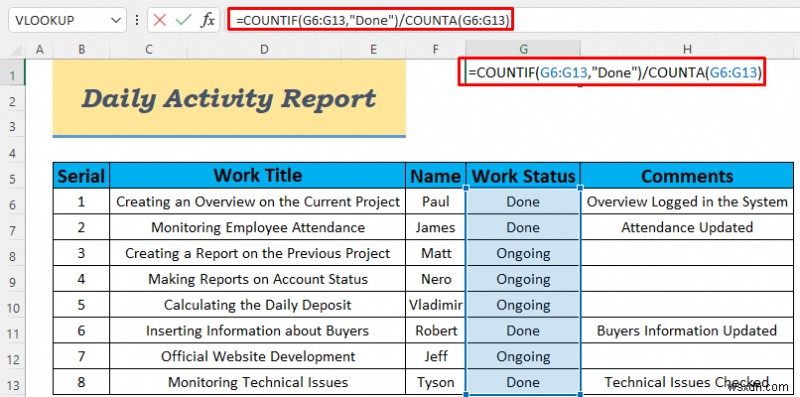Select cell 'Creating an Overview on the Current Project'

coord(258,202)
